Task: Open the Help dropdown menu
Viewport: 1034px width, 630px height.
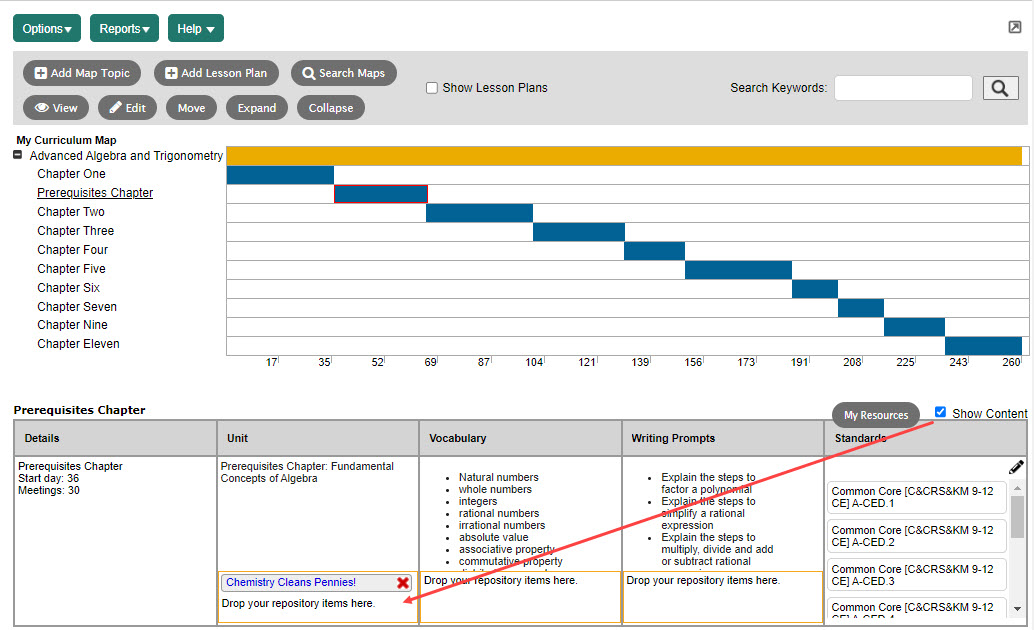Action: point(195,28)
